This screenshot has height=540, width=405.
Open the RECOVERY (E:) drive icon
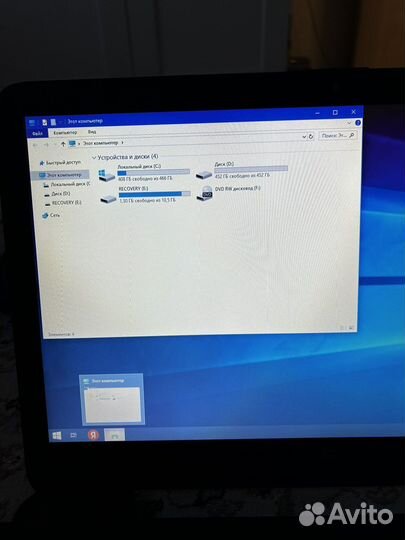coord(108,199)
